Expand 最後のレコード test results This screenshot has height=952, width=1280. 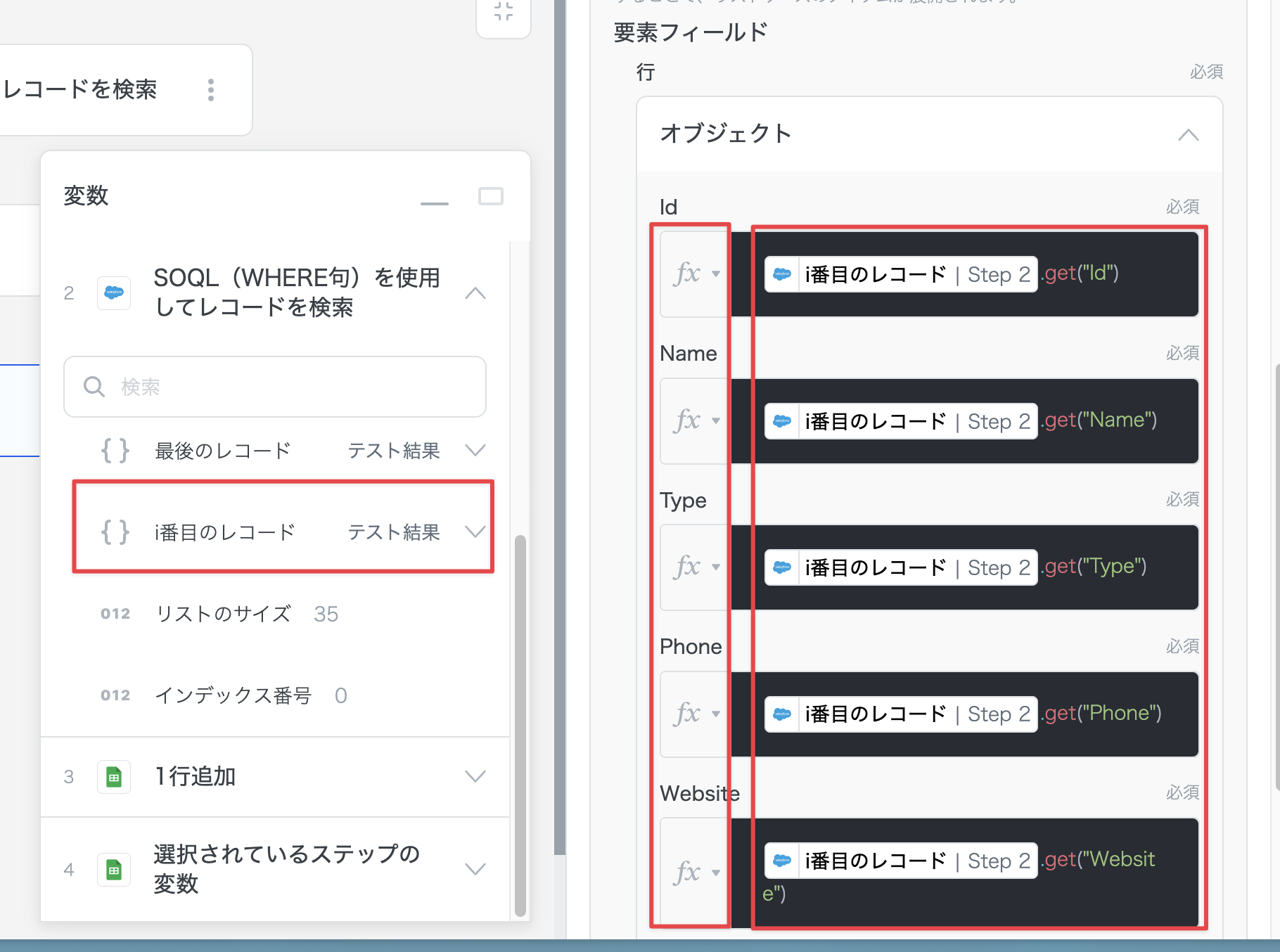tap(475, 451)
